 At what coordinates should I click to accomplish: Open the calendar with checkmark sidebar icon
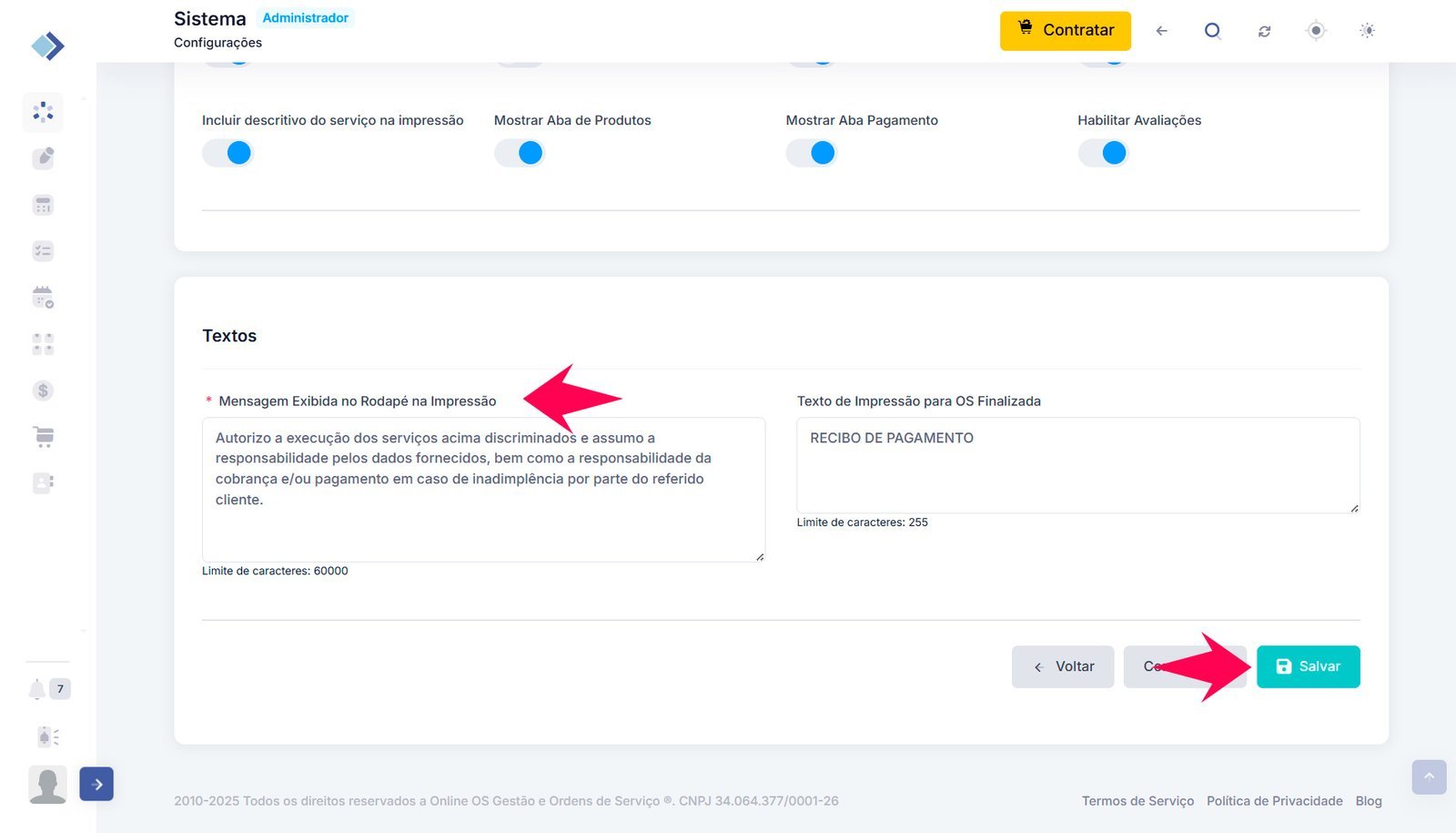pos(43,298)
